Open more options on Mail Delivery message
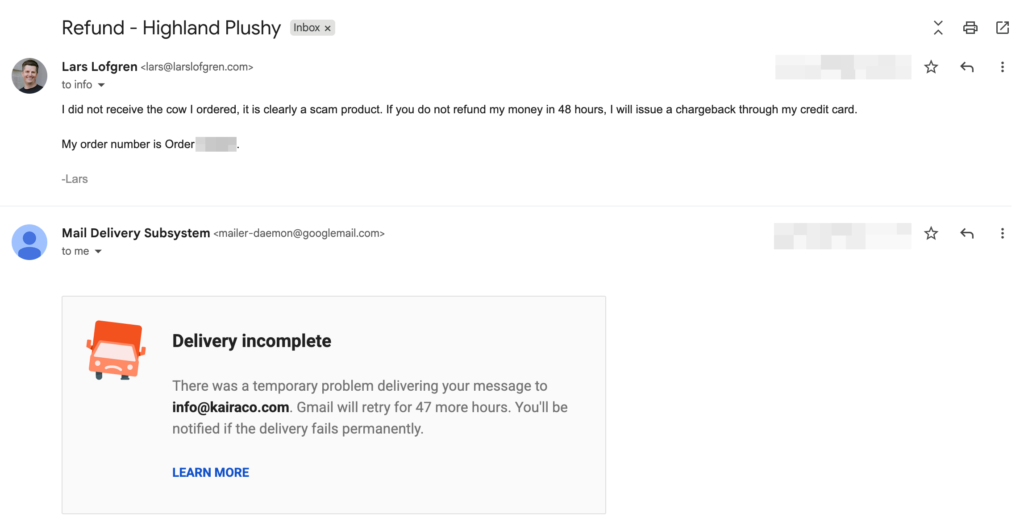1024x529 pixels. (1002, 233)
